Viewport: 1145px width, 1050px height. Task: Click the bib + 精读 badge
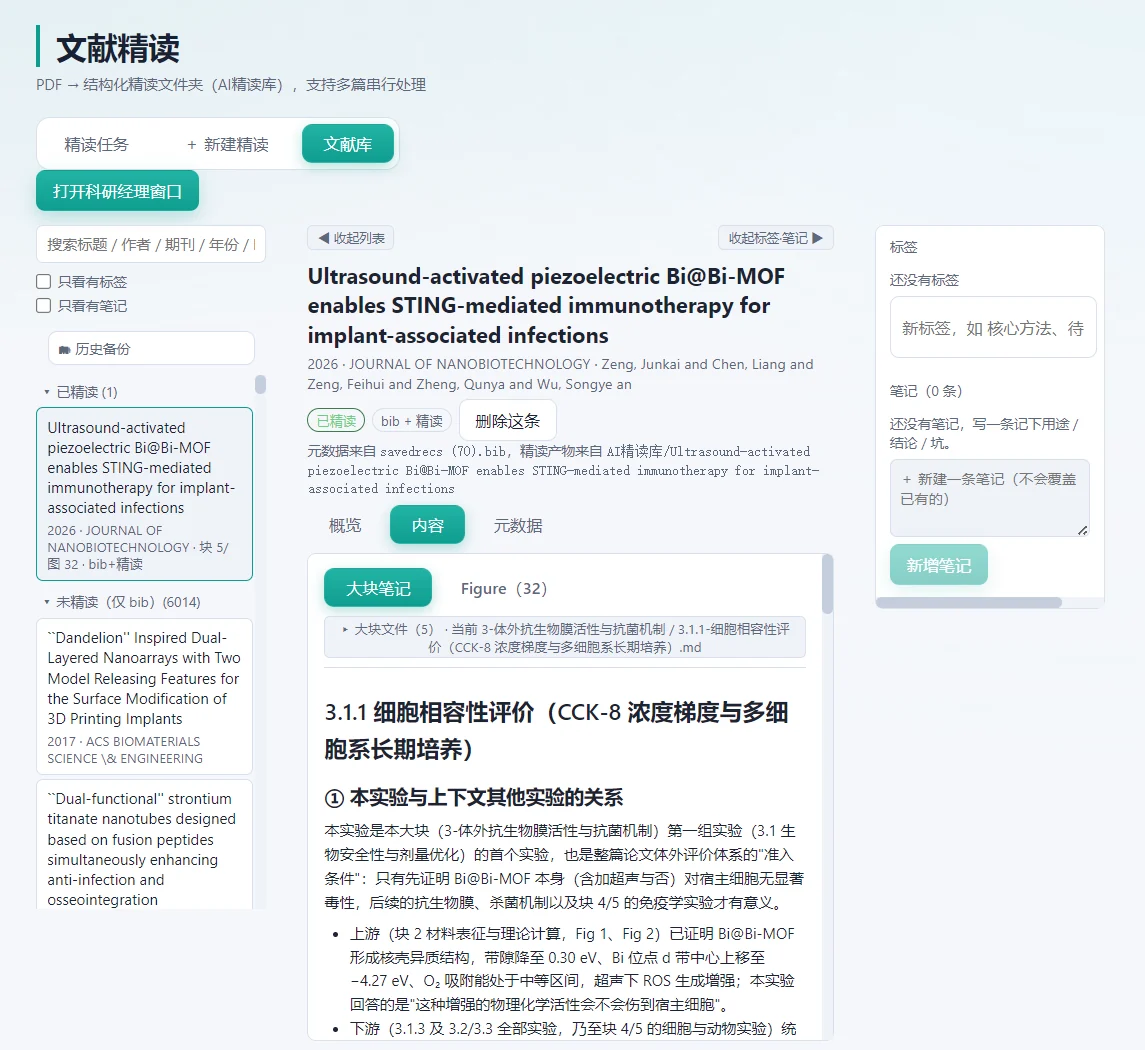point(412,421)
